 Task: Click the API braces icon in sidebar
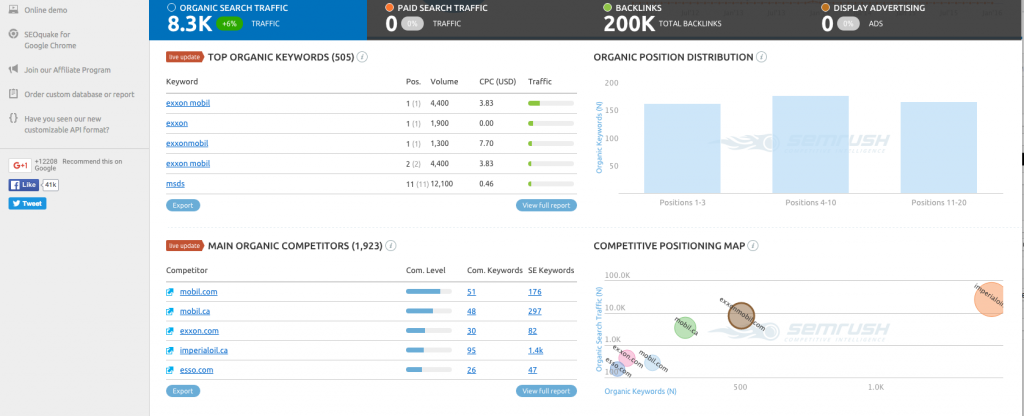(13, 118)
